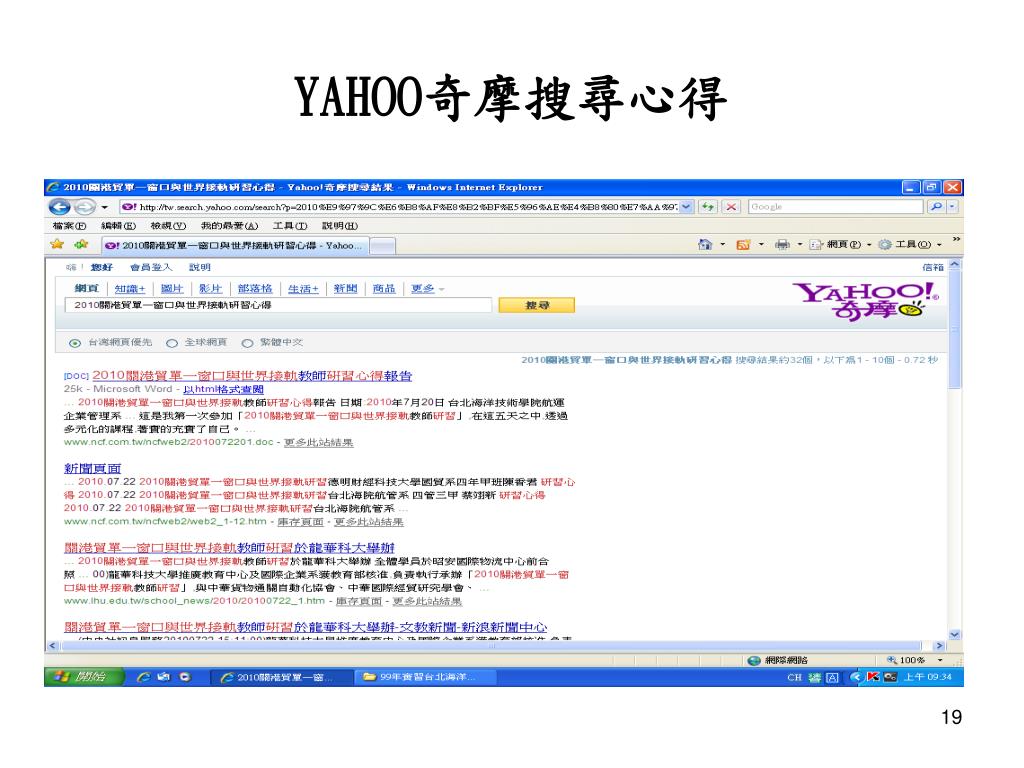Viewport: 1024px width, 768px height.
Task: Click the vertical scrollbar down arrow
Action: pos(955,634)
